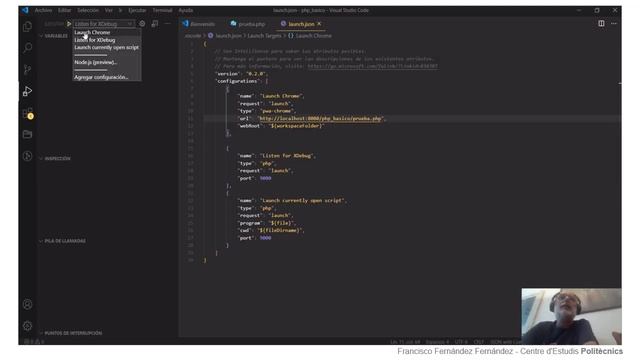Open the Ejecutar menu

pos(137,10)
